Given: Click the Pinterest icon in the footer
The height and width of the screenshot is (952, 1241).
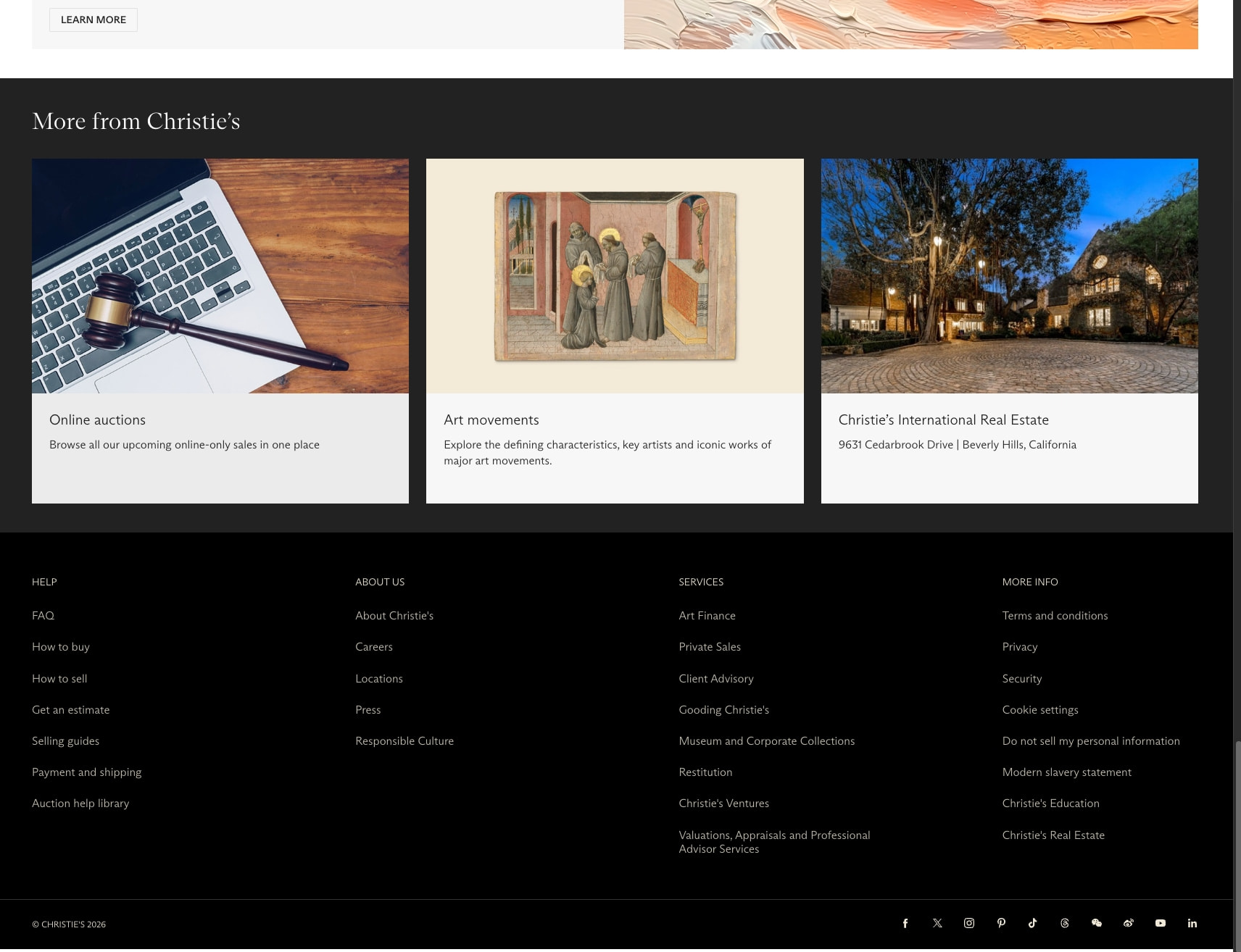Looking at the screenshot, I should (1001, 923).
